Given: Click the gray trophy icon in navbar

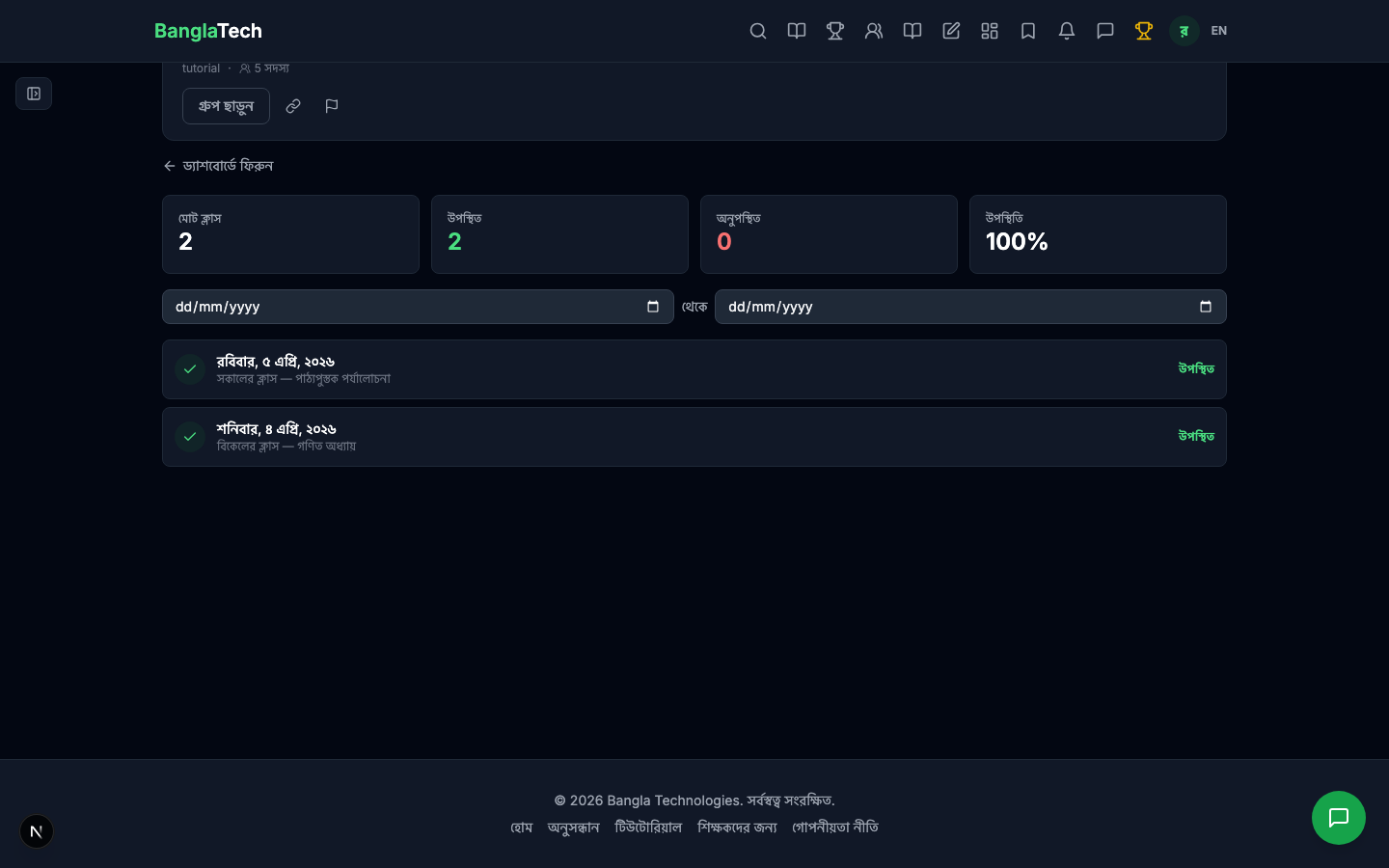Looking at the screenshot, I should (x=835, y=31).
